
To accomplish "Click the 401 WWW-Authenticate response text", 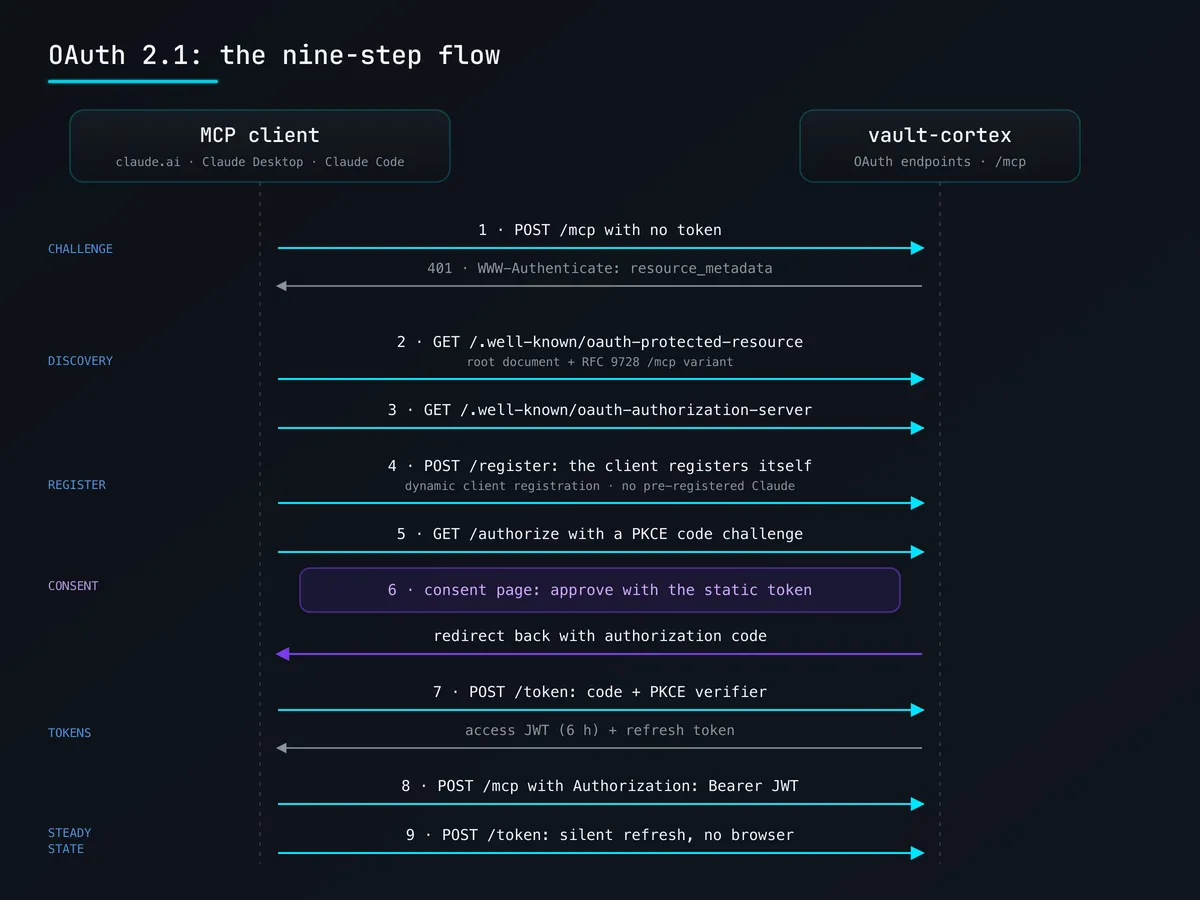I will (x=600, y=268).
